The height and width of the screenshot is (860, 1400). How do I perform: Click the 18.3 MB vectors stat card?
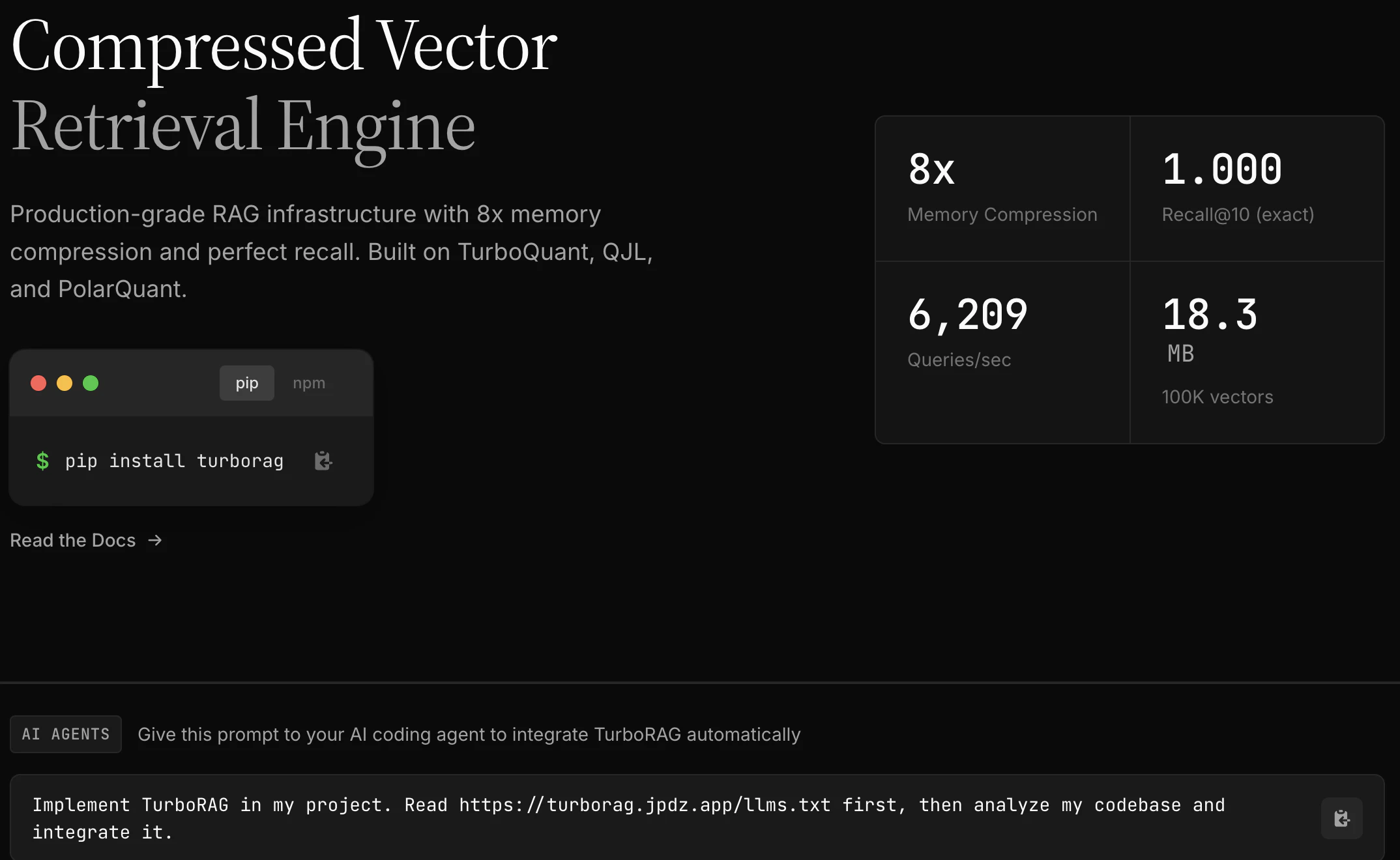click(x=1257, y=352)
